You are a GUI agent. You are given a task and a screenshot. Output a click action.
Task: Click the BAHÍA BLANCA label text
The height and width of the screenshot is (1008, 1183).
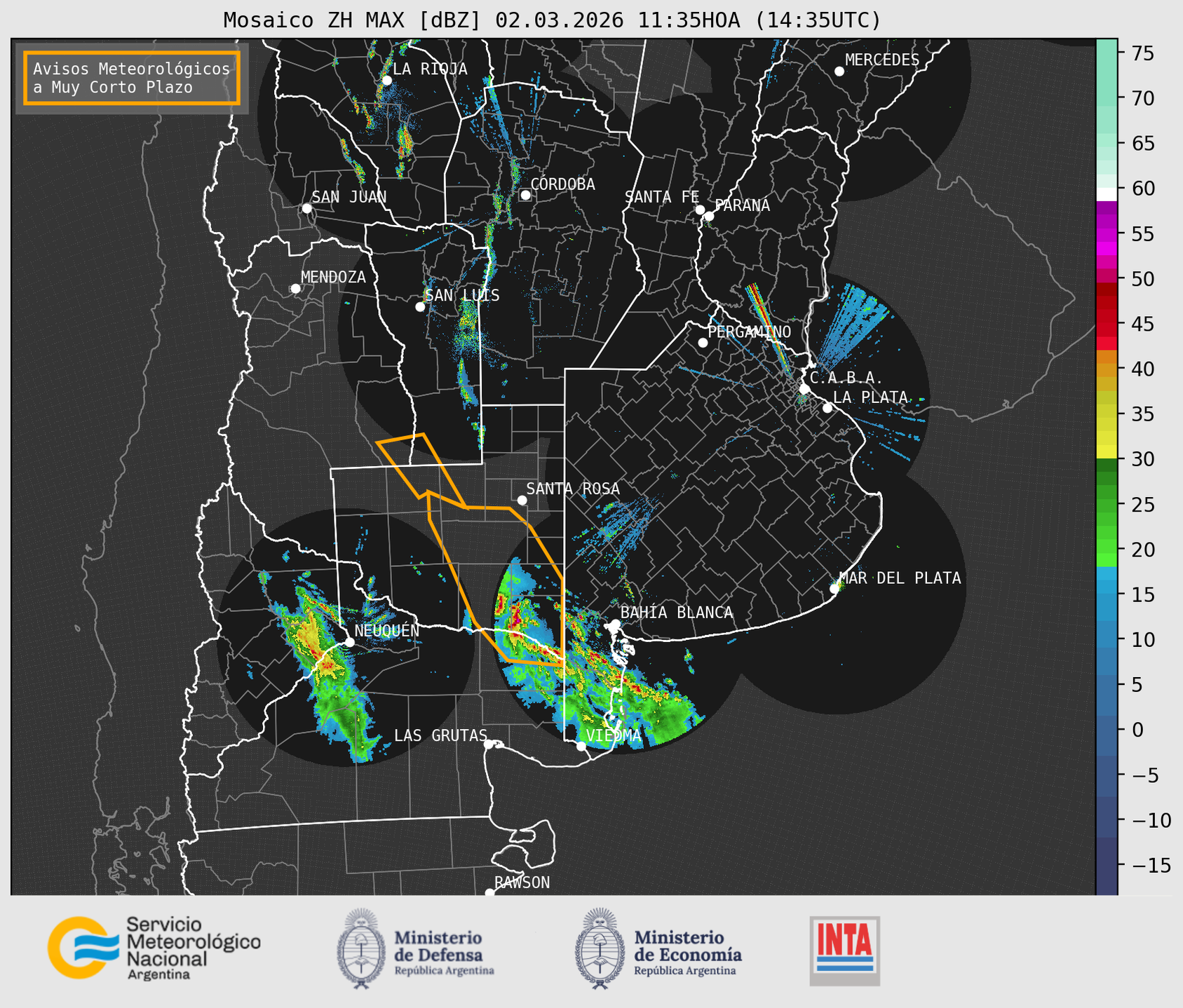677,612
